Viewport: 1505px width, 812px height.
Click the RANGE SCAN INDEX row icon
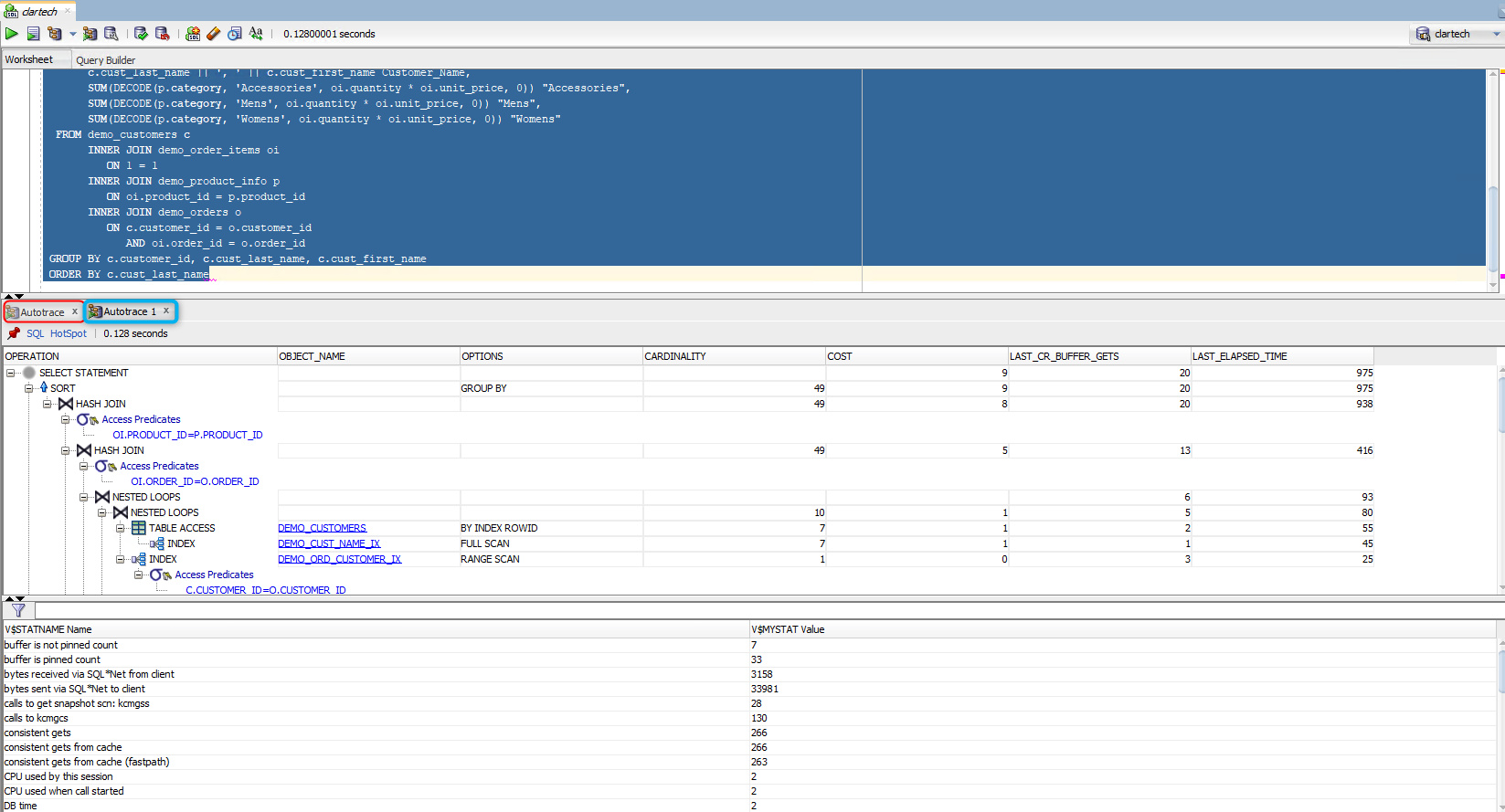(139, 559)
